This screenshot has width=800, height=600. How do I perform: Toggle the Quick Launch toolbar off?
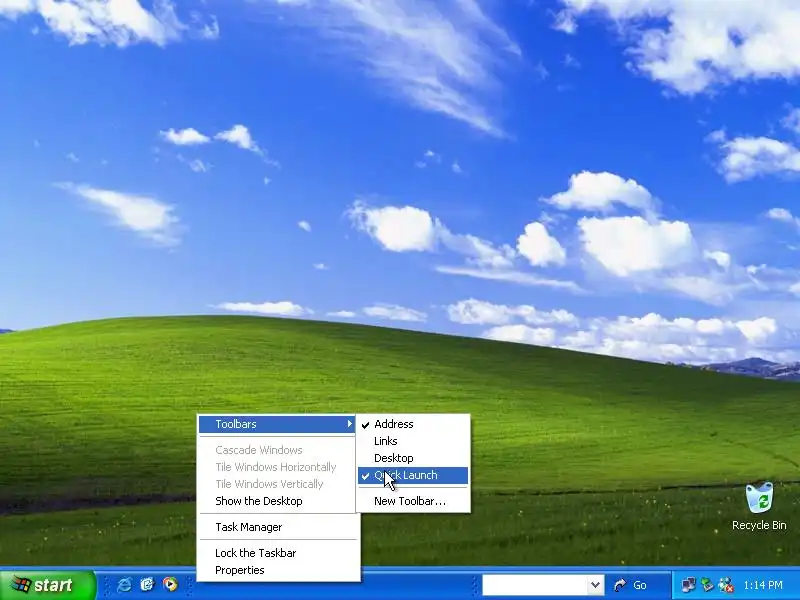pos(412,476)
